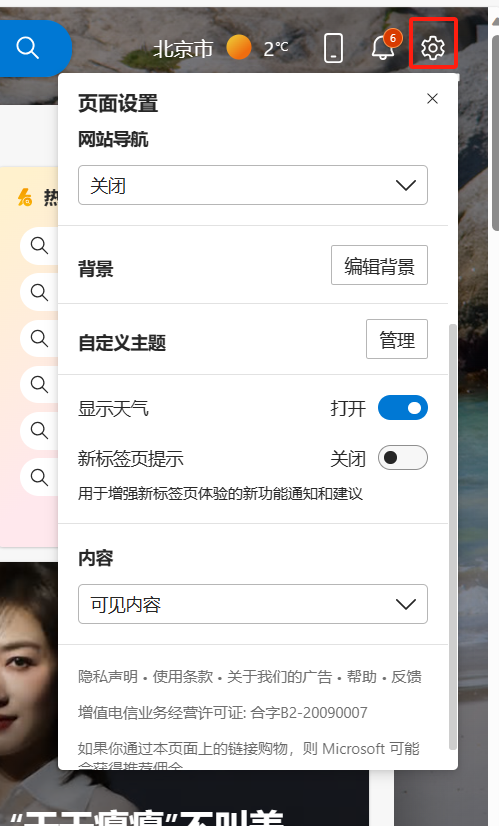Screen dimensions: 499x826
Task: Click the weather sun icon
Action: 239,47
